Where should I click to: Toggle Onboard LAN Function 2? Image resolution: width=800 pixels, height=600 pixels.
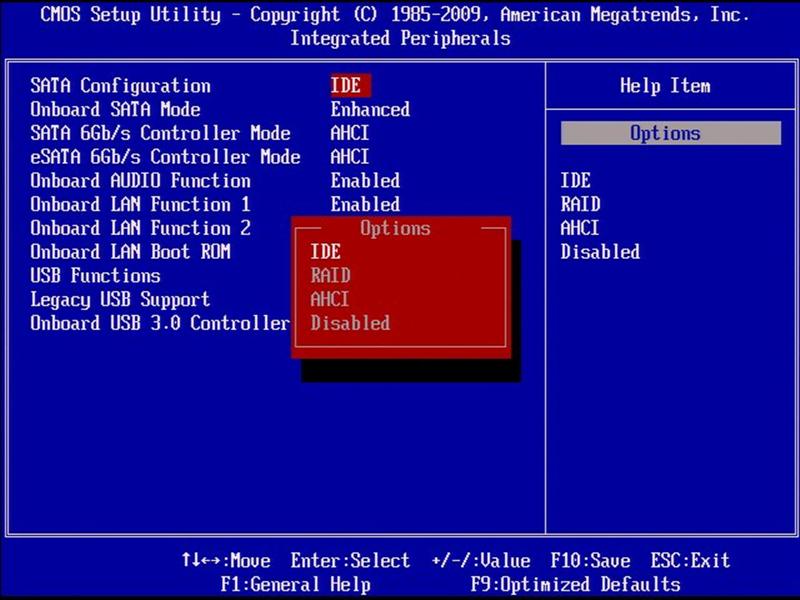point(144,228)
